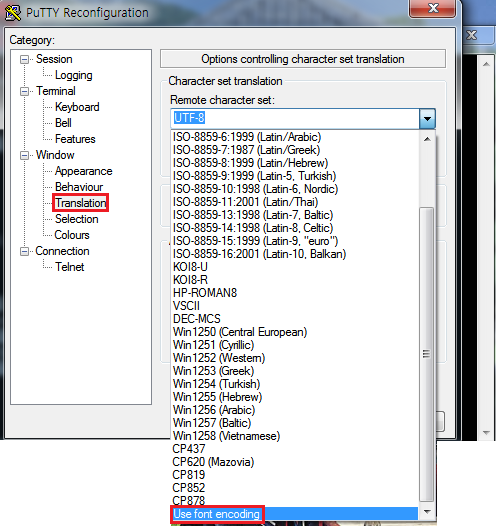Choose ISO-8859-16:2001 (Latin-10, Balkan)

click(295, 254)
